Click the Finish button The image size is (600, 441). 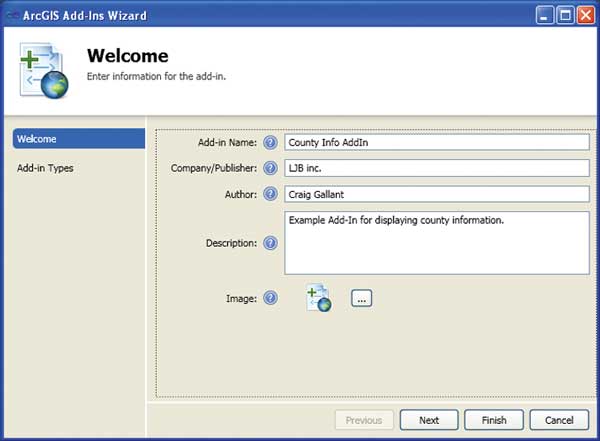494,420
